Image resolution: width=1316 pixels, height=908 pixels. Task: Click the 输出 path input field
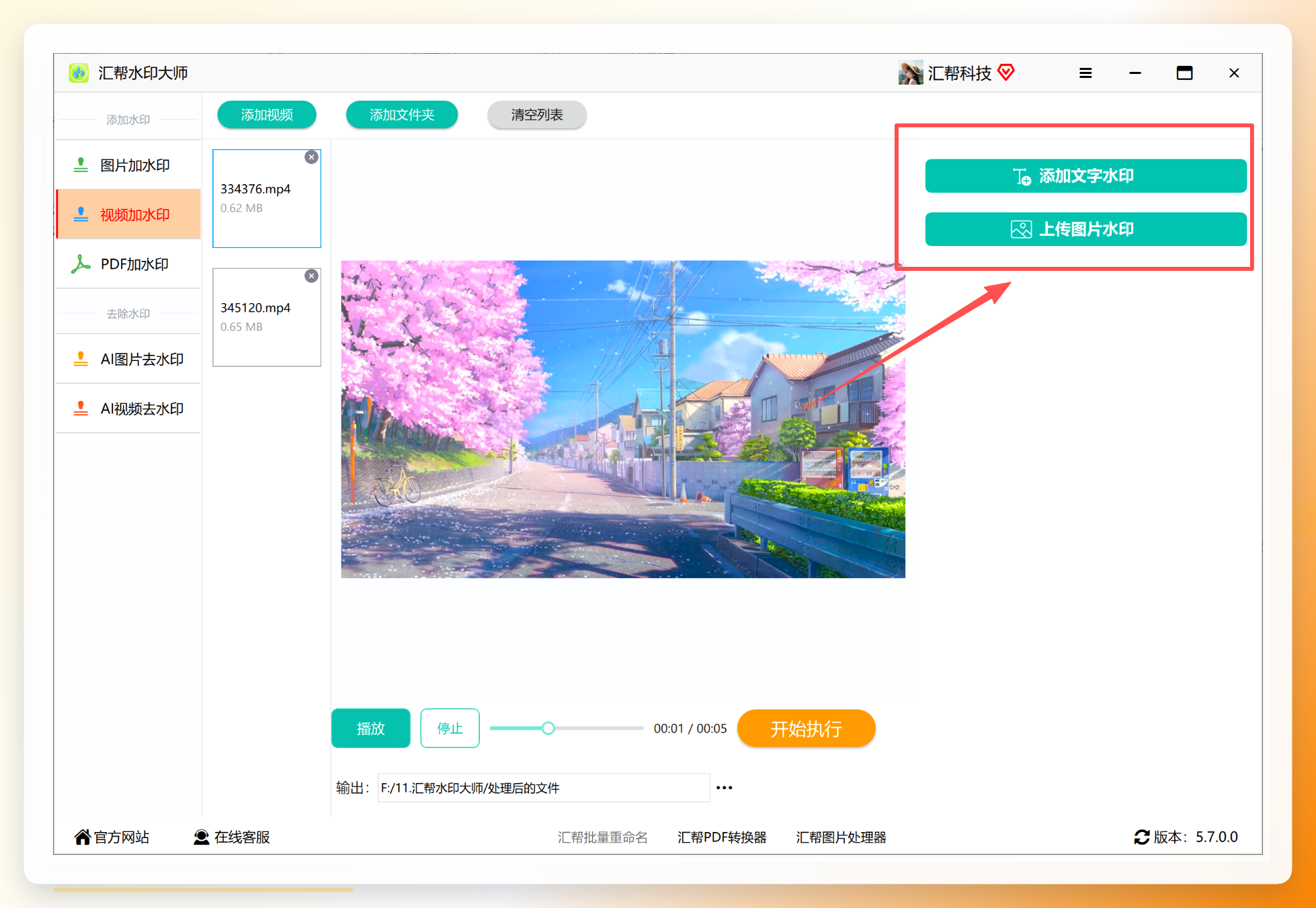[x=543, y=788]
